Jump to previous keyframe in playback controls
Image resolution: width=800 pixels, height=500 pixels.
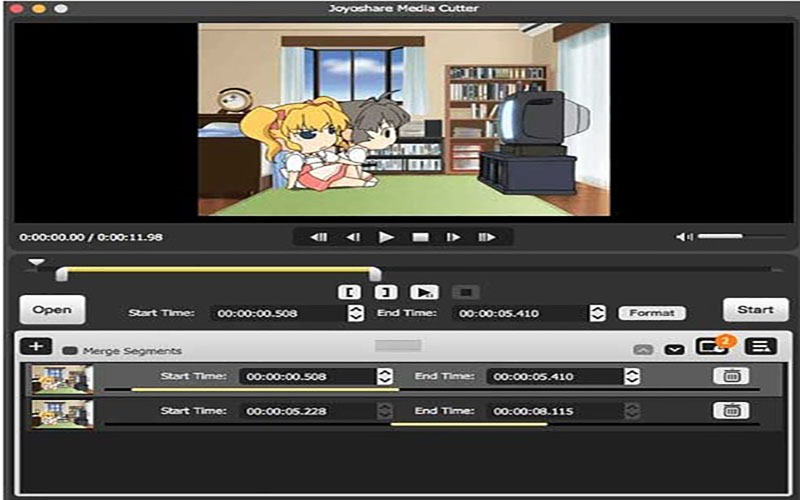point(319,237)
